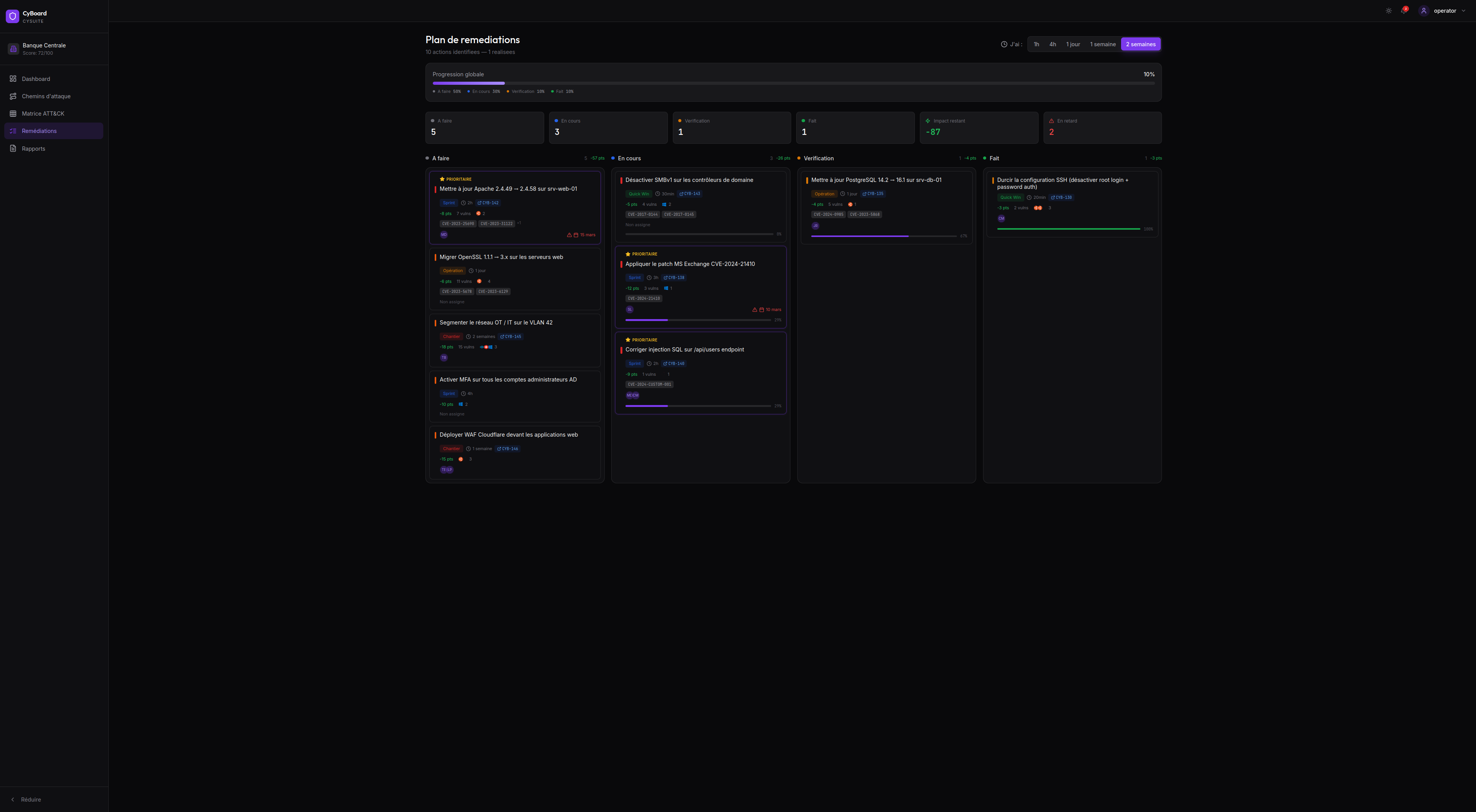
Task: Click the Progression globale progress bar
Action: point(793,84)
